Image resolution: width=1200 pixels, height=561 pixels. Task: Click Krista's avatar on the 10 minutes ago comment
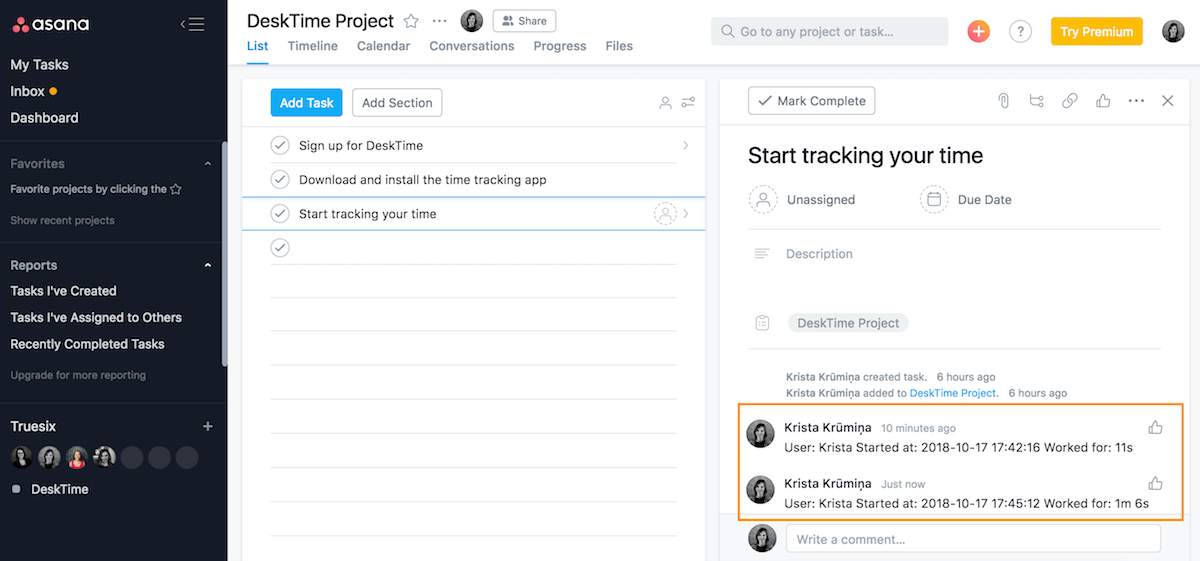(x=761, y=434)
